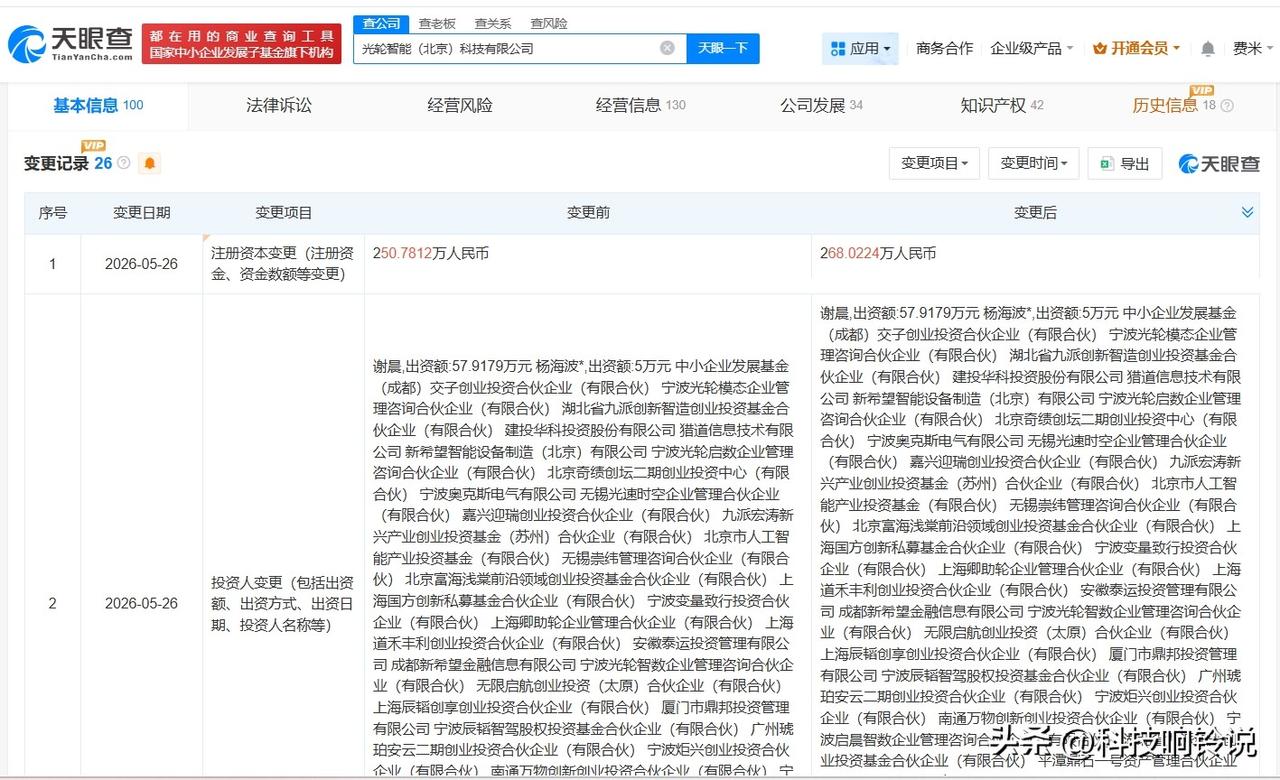Click the 导出 export button

tap(1125, 163)
